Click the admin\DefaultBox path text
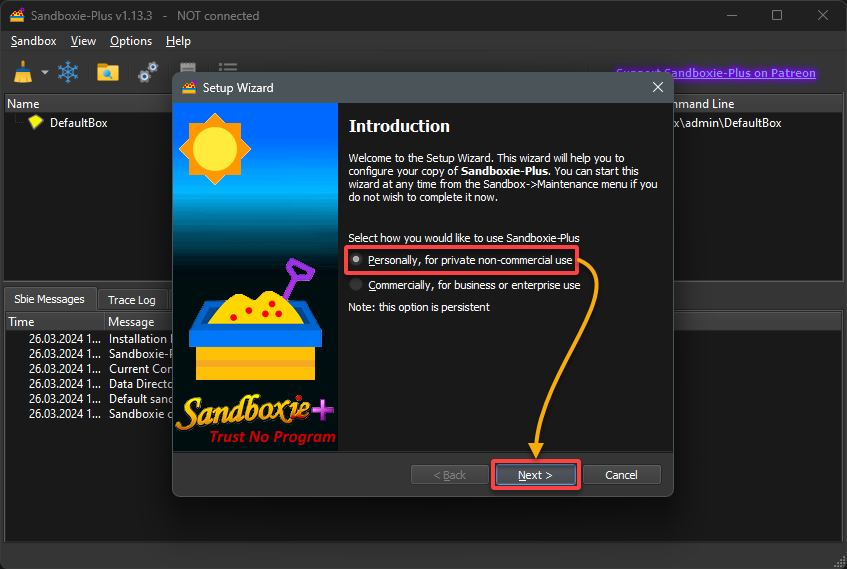847x569 pixels. click(727, 123)
